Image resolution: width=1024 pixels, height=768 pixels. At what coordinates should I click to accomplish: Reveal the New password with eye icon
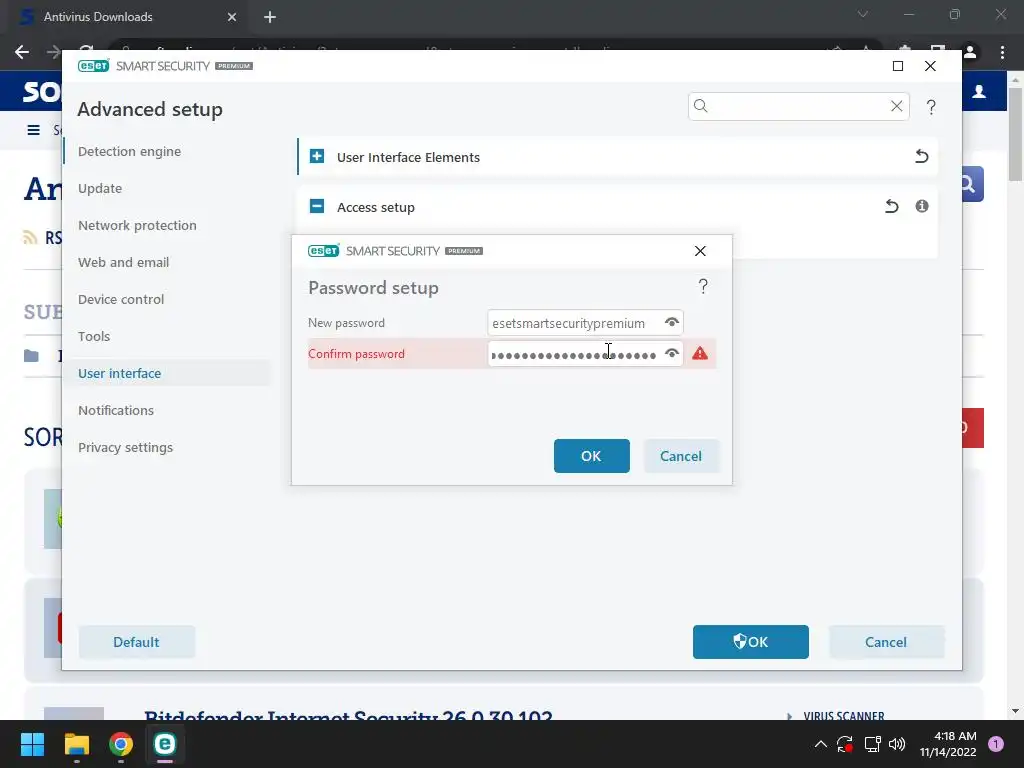[671, 323]
